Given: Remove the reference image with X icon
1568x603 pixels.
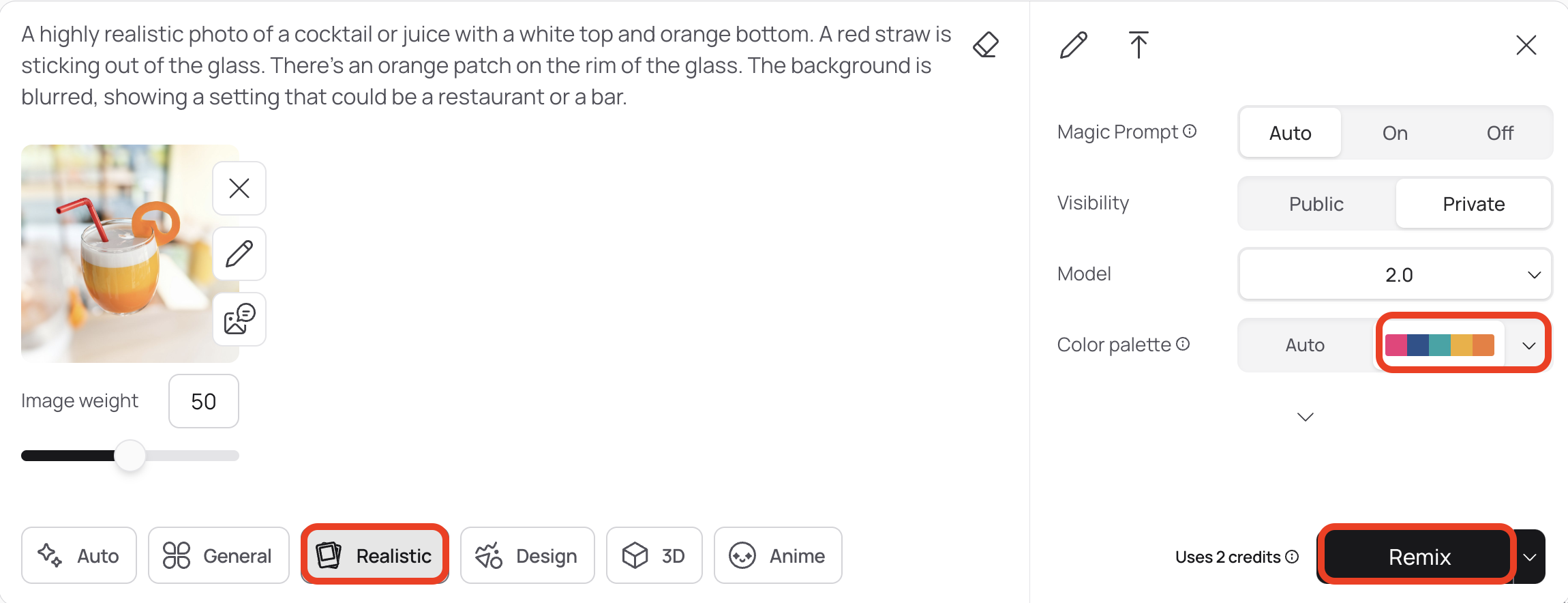Looking at the screenshot, I should coord(239,188).
